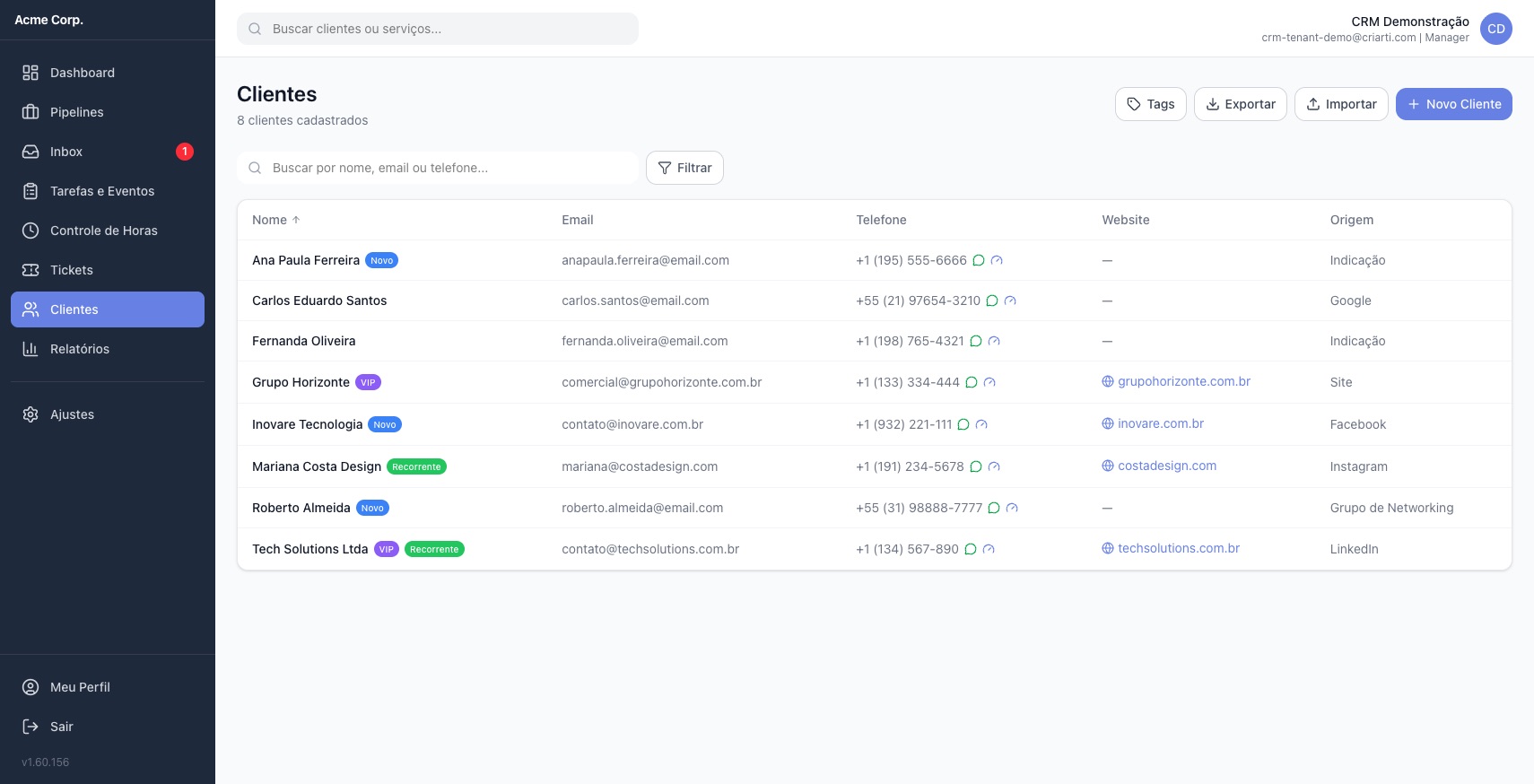1534x784 pixels.
Task: Create a client with Novo Cliente
Action: (1454, 104)
